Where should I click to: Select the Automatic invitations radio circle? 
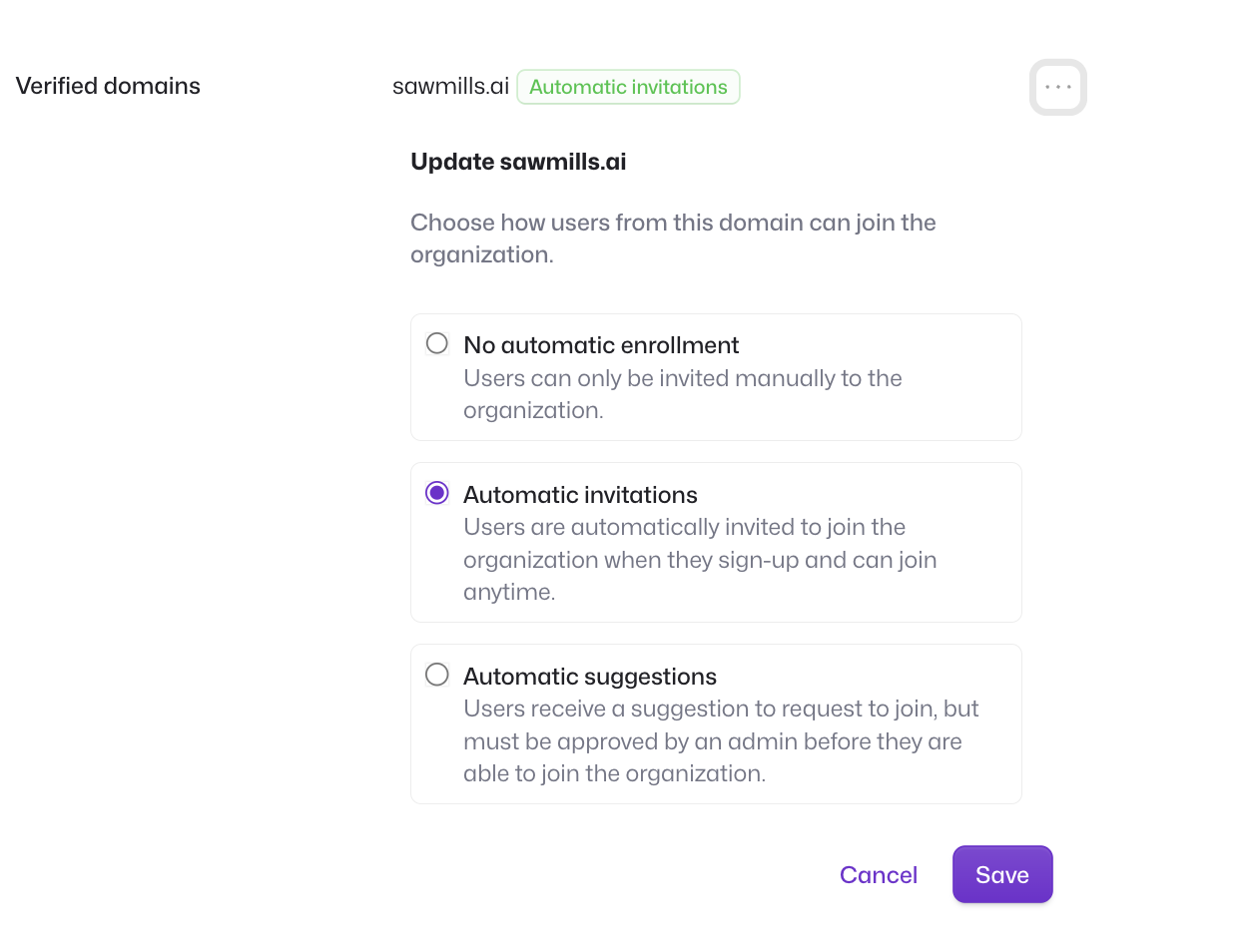(x=437, y=493)
